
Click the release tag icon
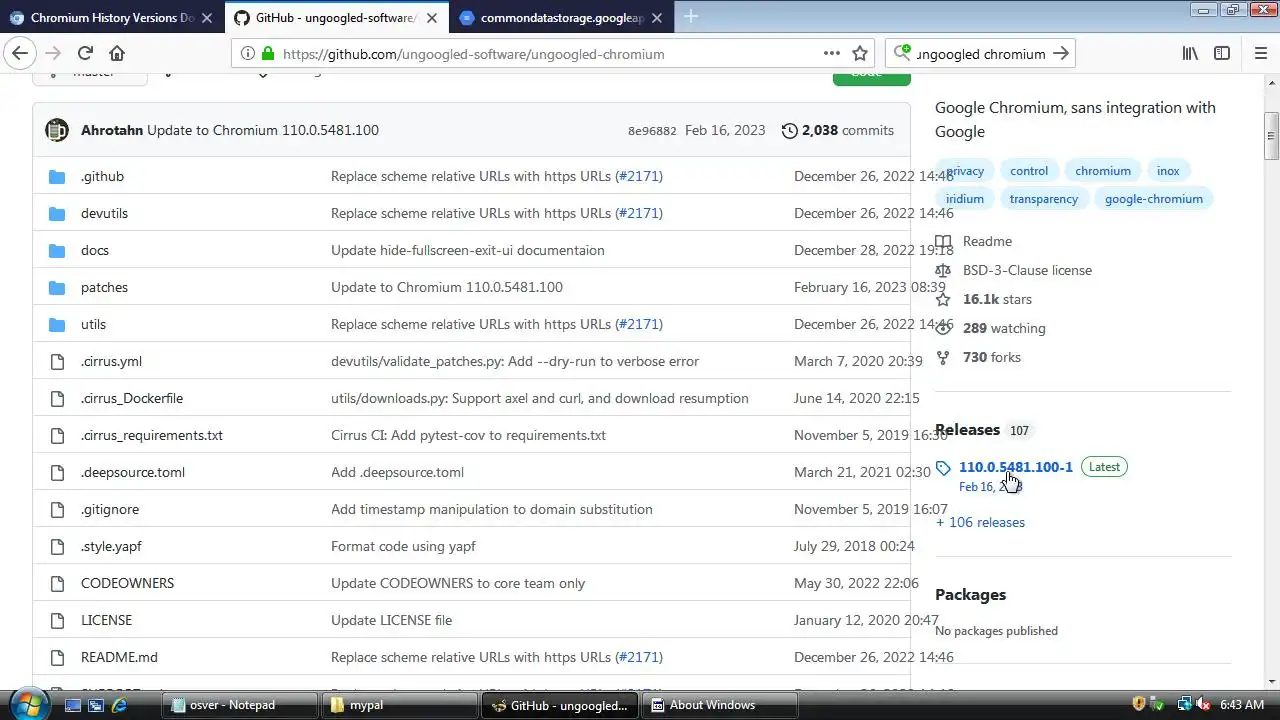(943, 468)
